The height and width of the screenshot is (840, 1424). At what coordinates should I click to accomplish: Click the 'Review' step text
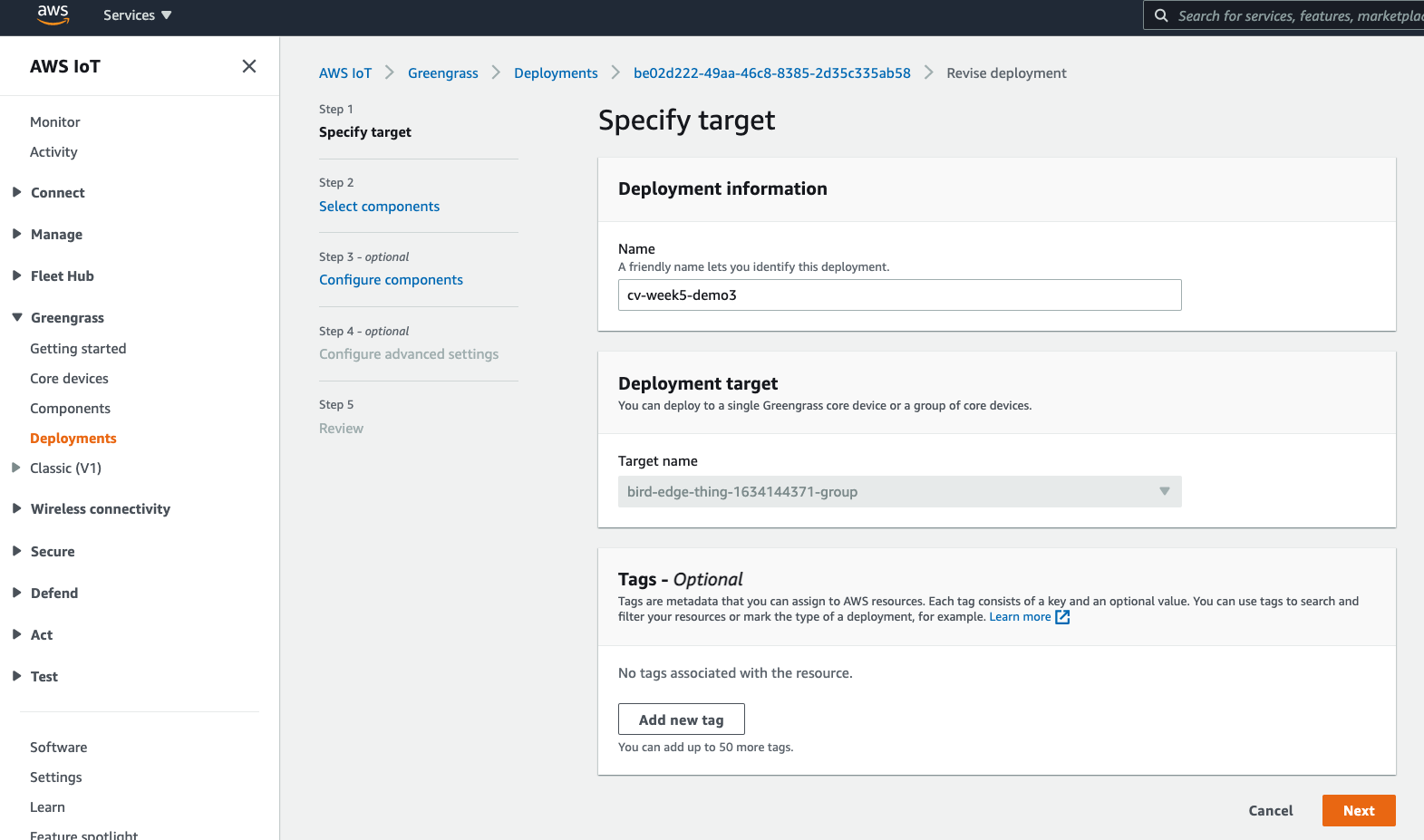[x=341, y=429]
